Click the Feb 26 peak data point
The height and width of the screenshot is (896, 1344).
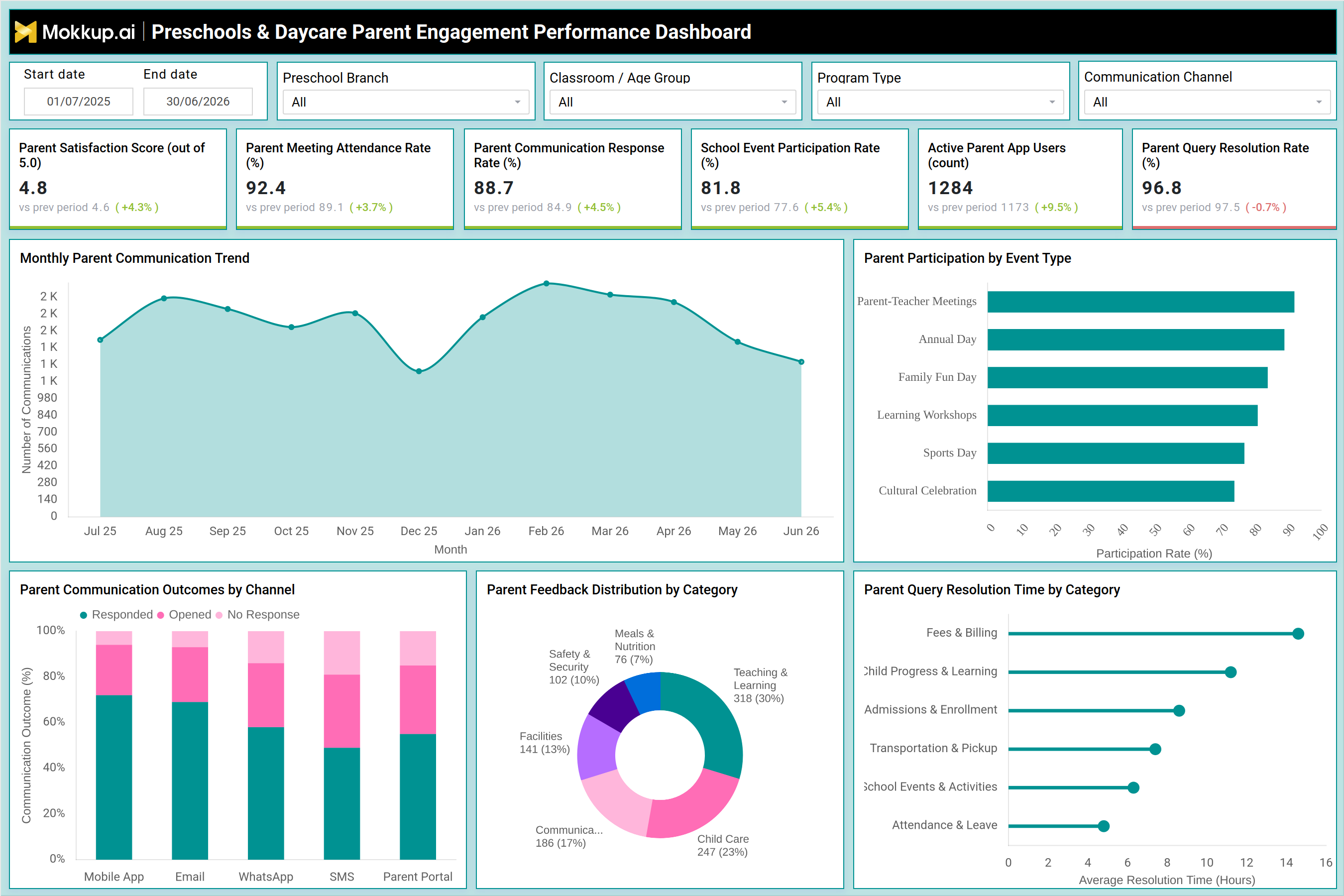tap(546, 283)
